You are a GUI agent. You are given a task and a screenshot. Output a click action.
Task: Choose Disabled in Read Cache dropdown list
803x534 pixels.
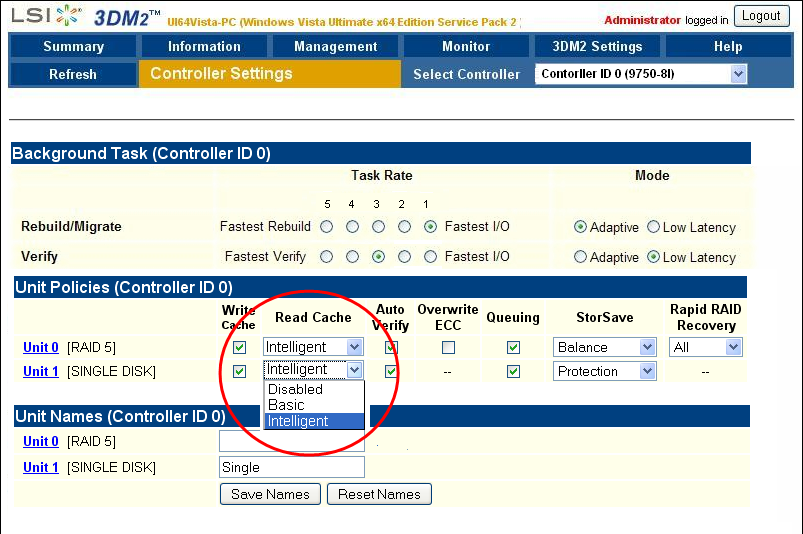coord(295,390)
